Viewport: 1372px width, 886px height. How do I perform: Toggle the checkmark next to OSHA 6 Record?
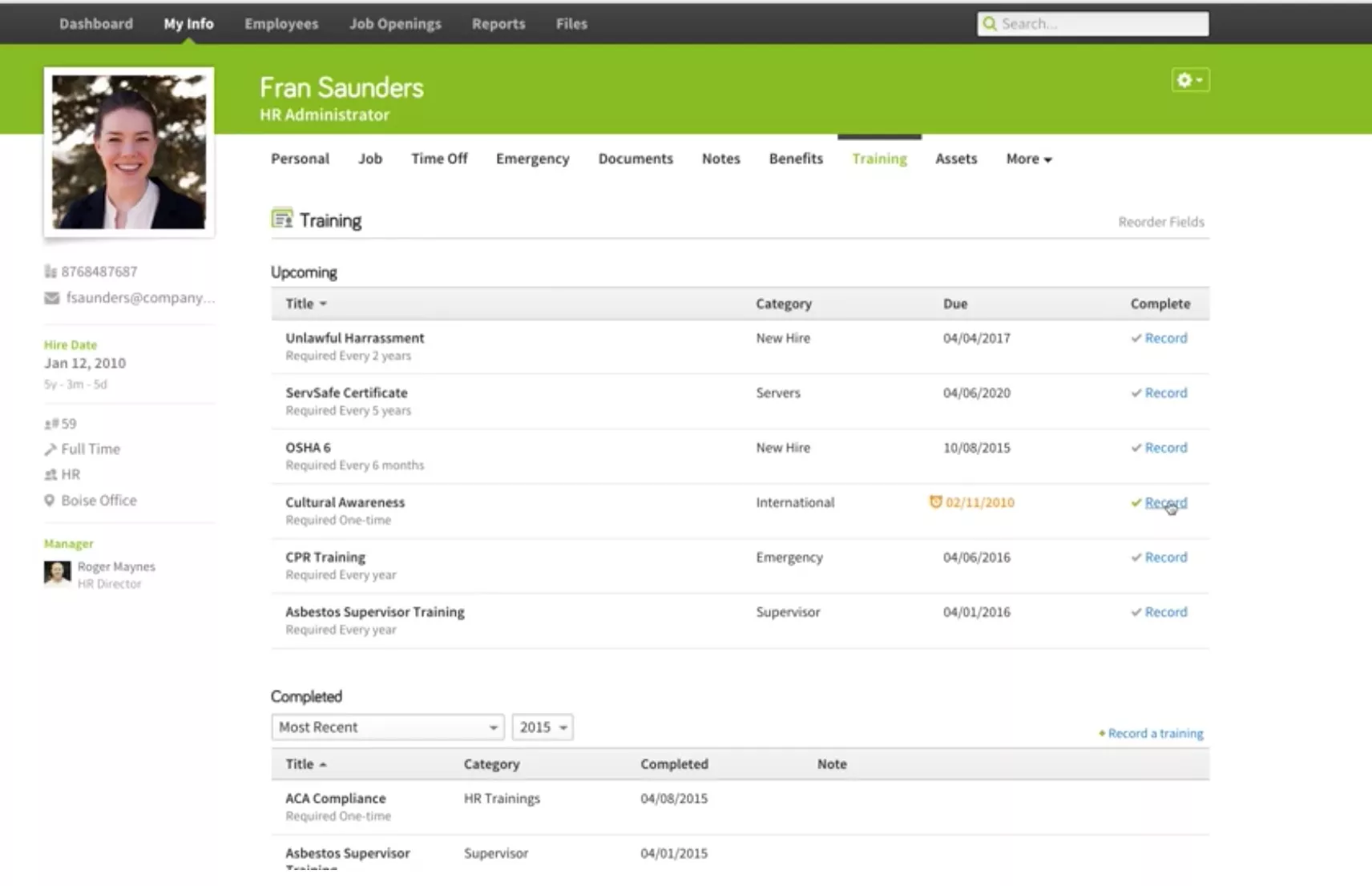[1136, 447]
